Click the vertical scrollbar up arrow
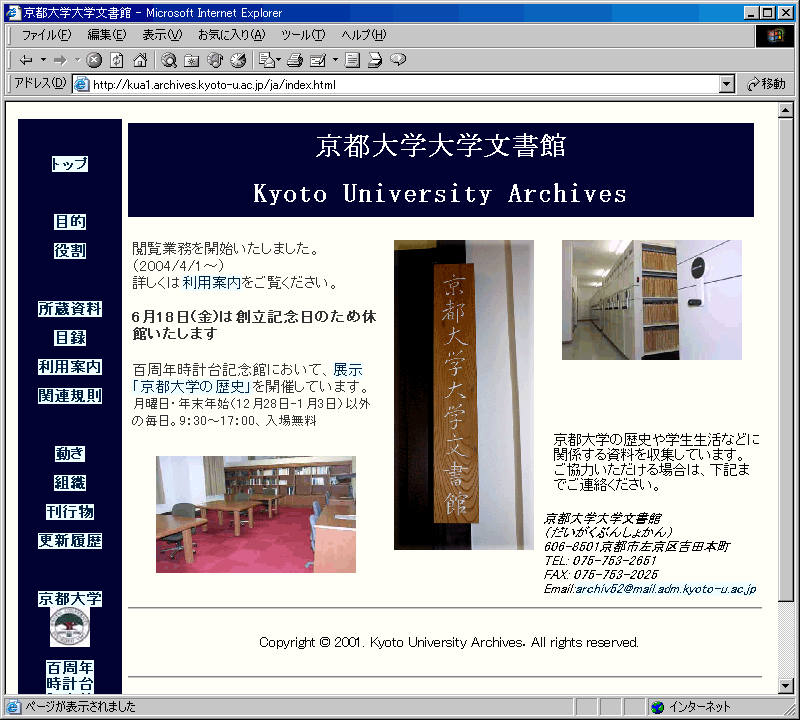Screen dimensions: 800x720 [786, 110]
